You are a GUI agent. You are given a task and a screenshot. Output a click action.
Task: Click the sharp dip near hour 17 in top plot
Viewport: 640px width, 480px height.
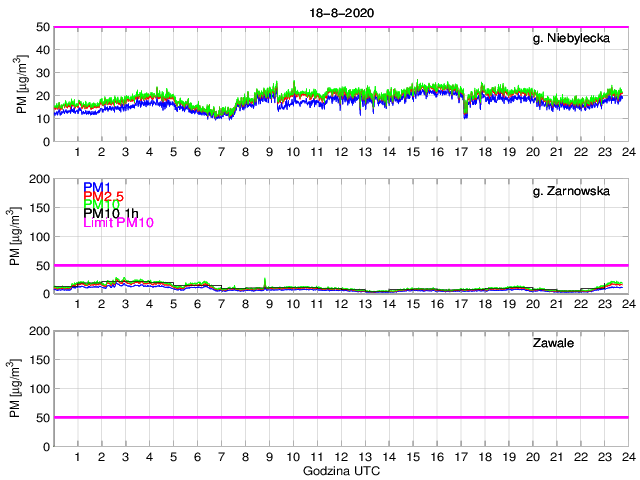tap(465, 113)
